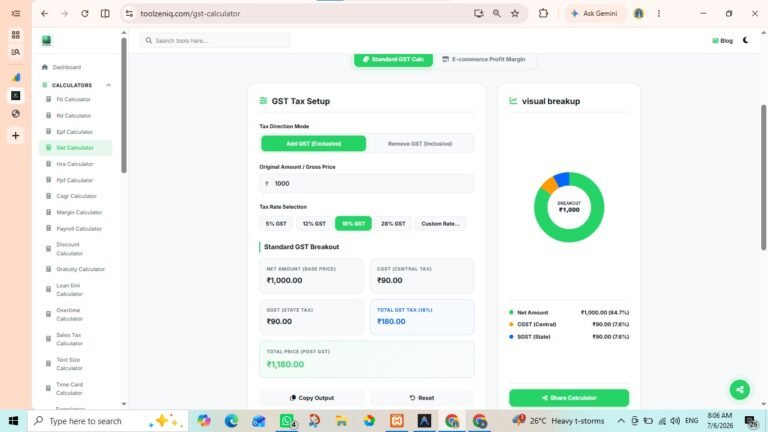Click the zoom magnifier icon
The height and width of the screenshot is (432, 768).
[497, 14]
